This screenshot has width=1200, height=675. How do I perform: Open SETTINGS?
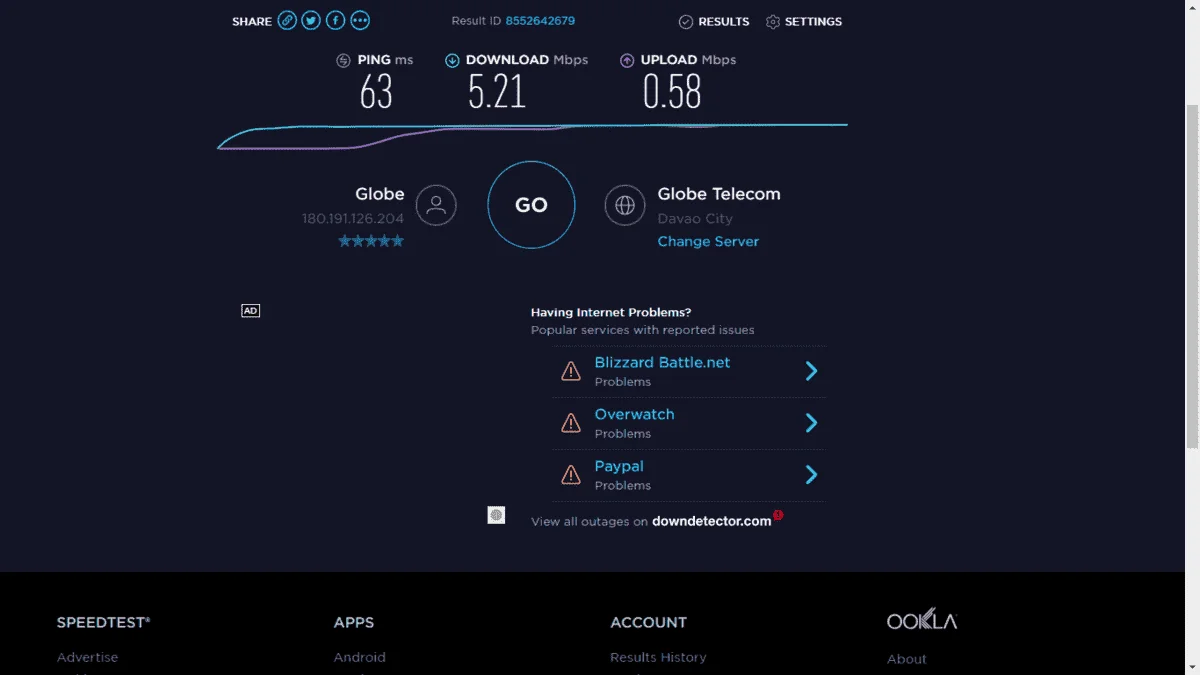[804, 22]
